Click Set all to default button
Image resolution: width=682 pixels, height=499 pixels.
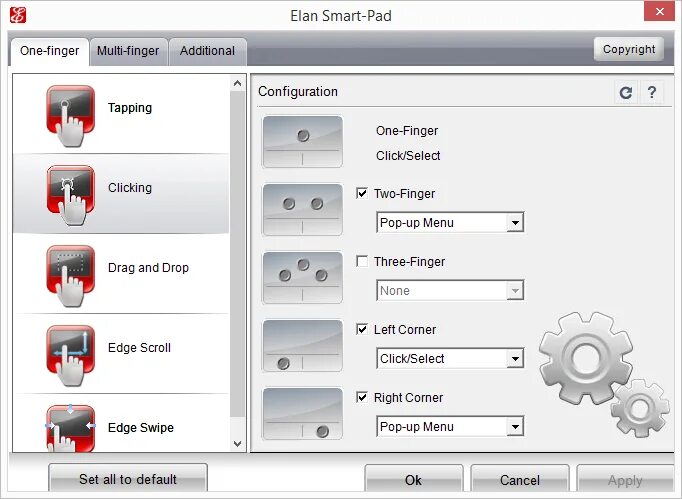128,479
